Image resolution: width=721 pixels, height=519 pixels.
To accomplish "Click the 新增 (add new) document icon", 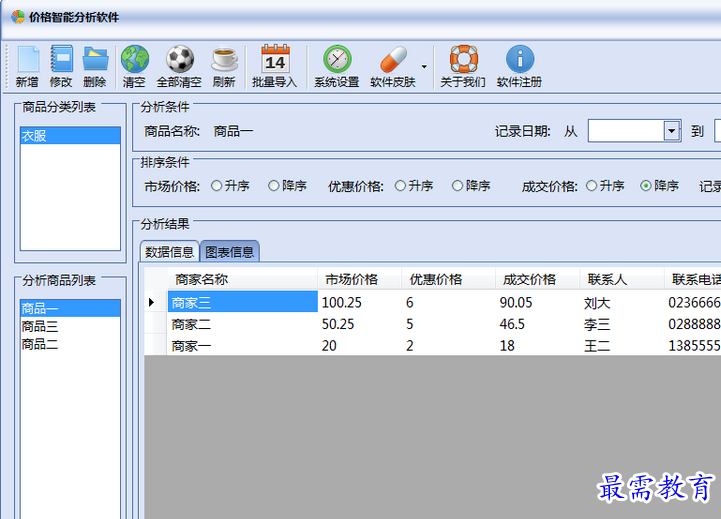I will click(28, 59).
